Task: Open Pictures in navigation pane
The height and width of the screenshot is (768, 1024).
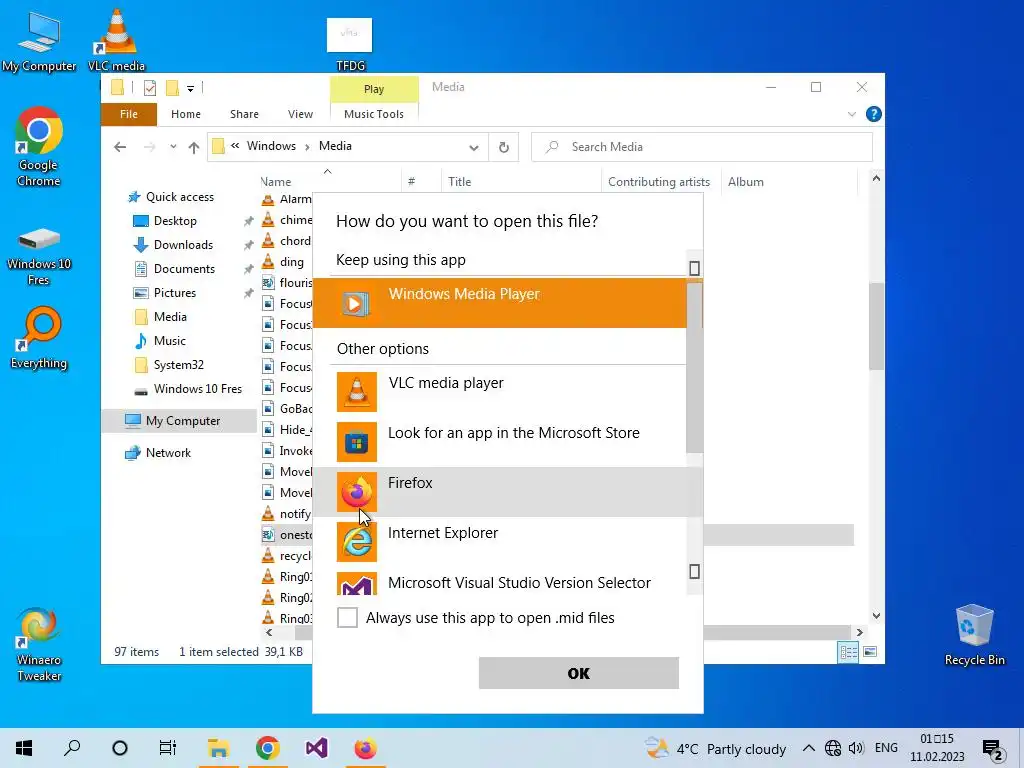Action: click(x=174, y=293)
